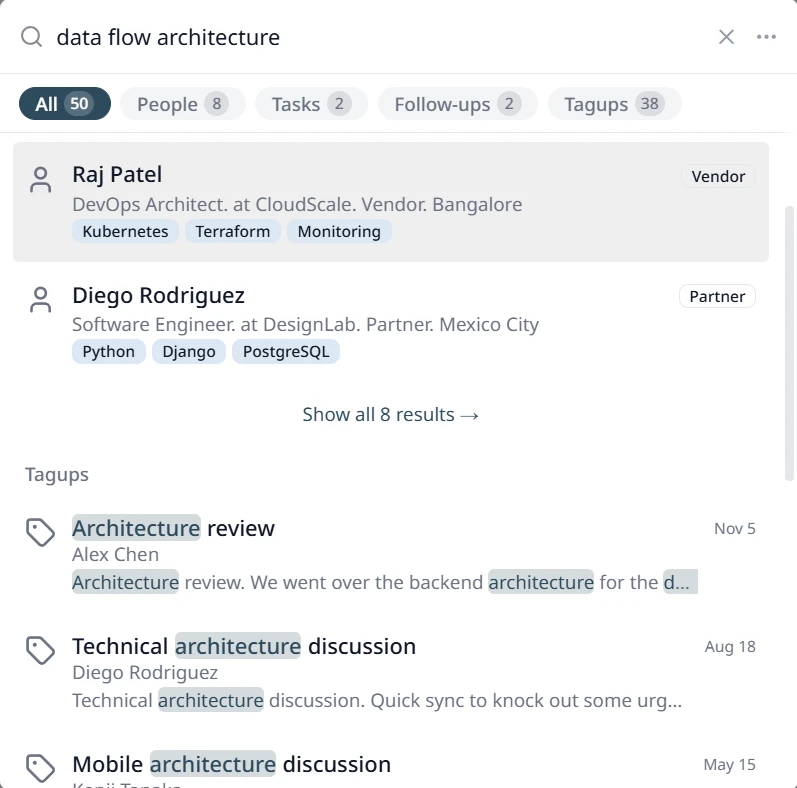Click the results list vertical scrollbar
Viewport: 797px width, 788px height.
pyautogui.click(x=789, y=343)
